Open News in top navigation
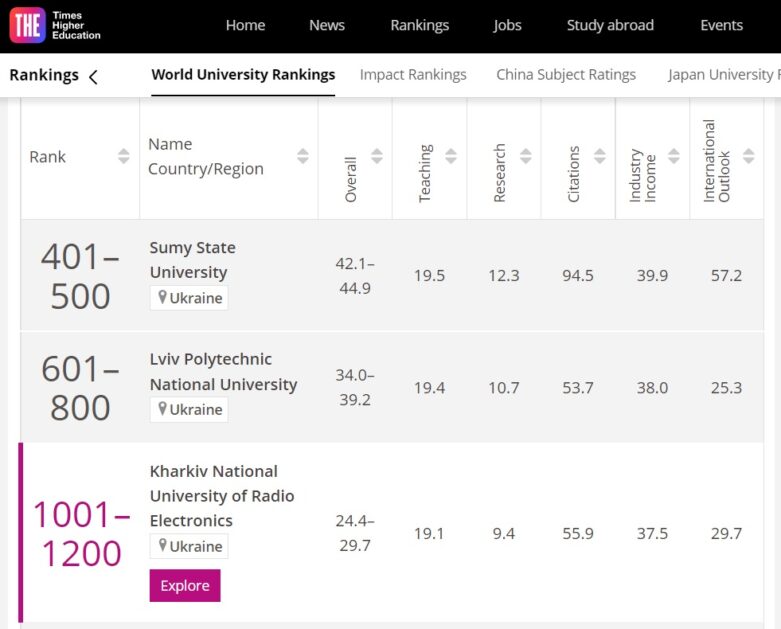The image size is (781, 629). pyautogui.click(x=327, y=25)
